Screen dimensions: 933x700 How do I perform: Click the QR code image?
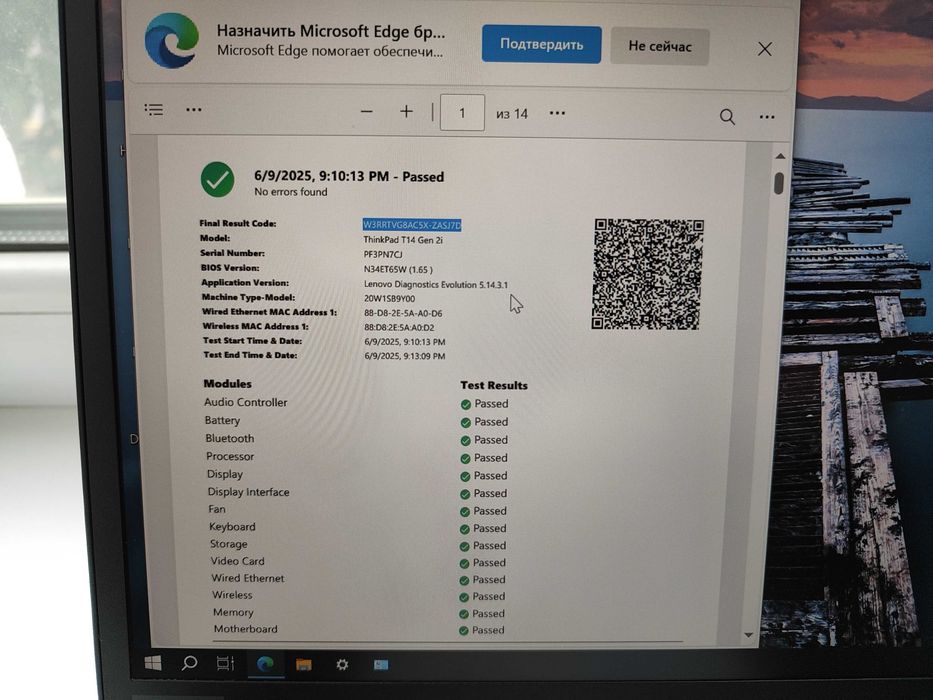pyautogui.click(x=648, y=274)
